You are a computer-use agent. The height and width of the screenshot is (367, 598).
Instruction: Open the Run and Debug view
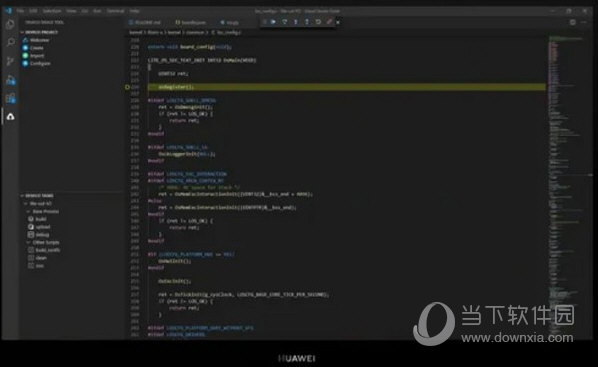point(10,80)
